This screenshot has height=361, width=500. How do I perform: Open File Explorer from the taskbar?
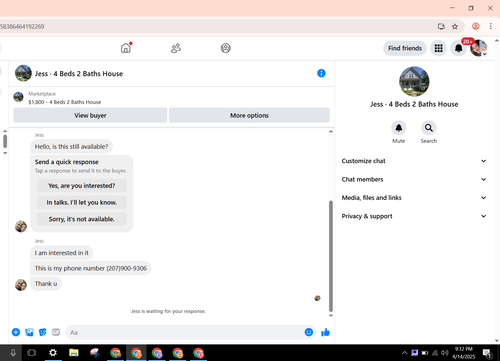(x=74, y=353)
